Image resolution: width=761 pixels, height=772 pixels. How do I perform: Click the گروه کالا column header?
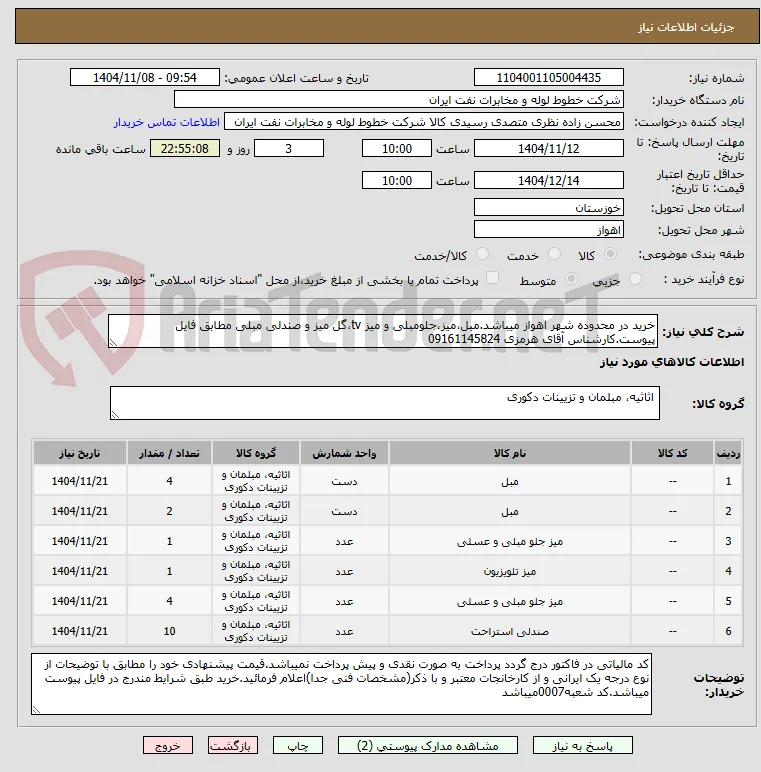(255, 453)
